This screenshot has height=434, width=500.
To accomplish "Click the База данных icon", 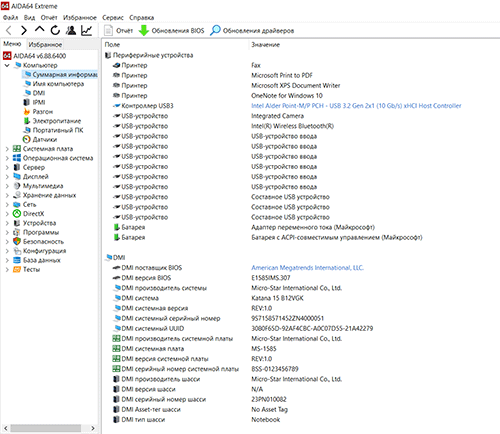I will click(17, 260).
